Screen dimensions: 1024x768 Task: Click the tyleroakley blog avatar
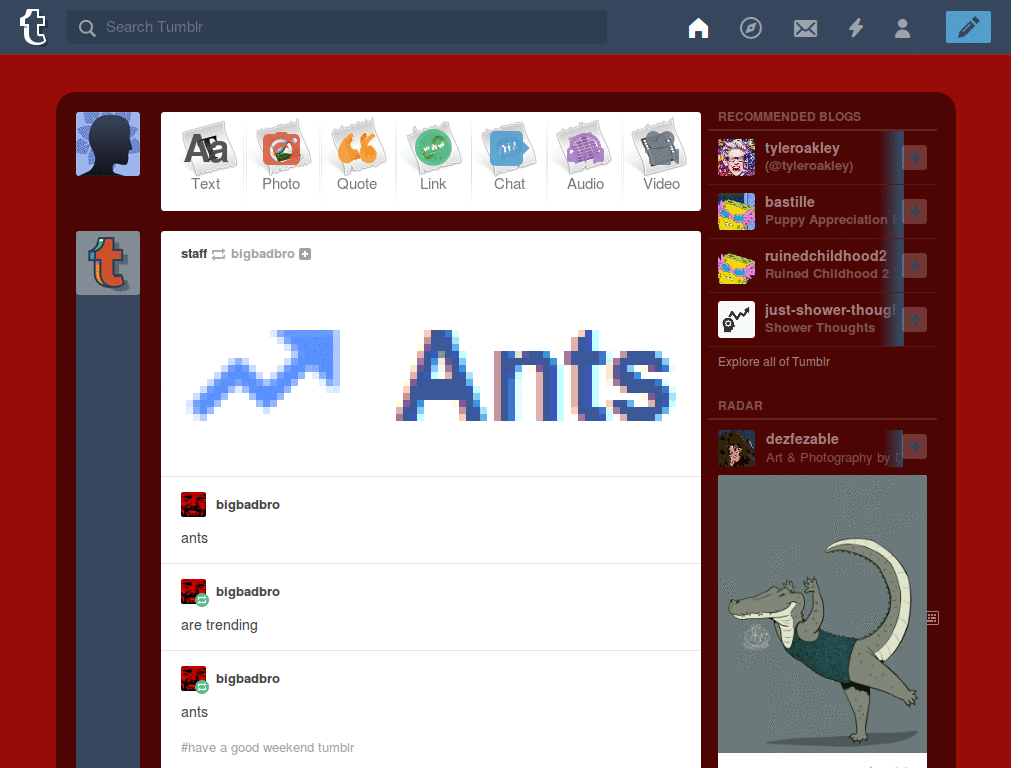pyautogui.click(x=736, y=157)
